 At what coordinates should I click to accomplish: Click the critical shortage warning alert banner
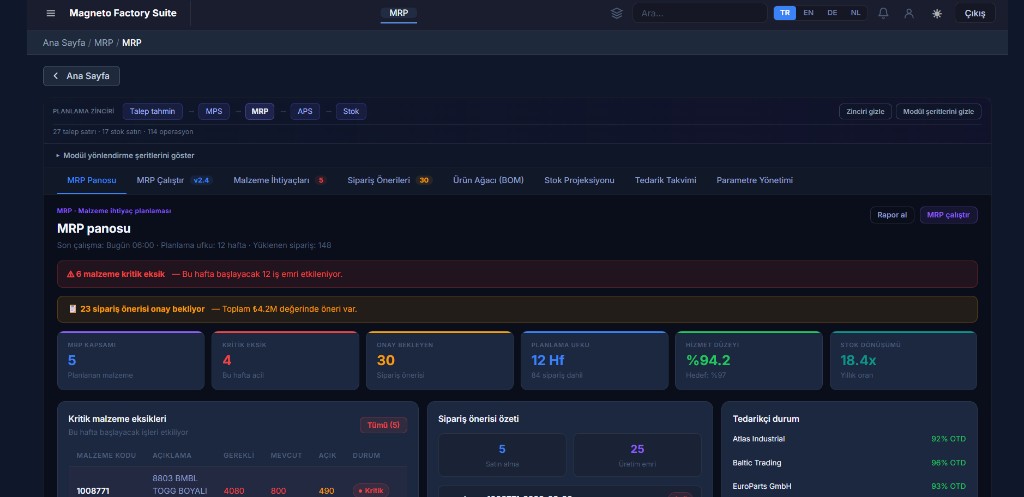[x=517, y=274]
